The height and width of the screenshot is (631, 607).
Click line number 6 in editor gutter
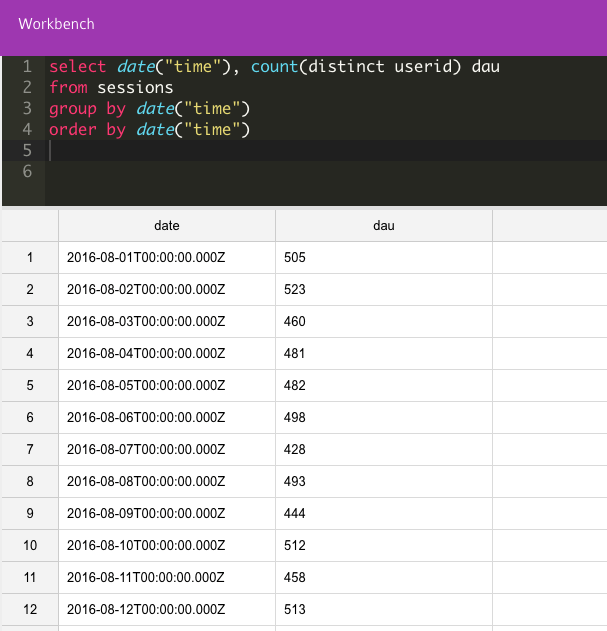pyautogui.click(x=26, y=171)
